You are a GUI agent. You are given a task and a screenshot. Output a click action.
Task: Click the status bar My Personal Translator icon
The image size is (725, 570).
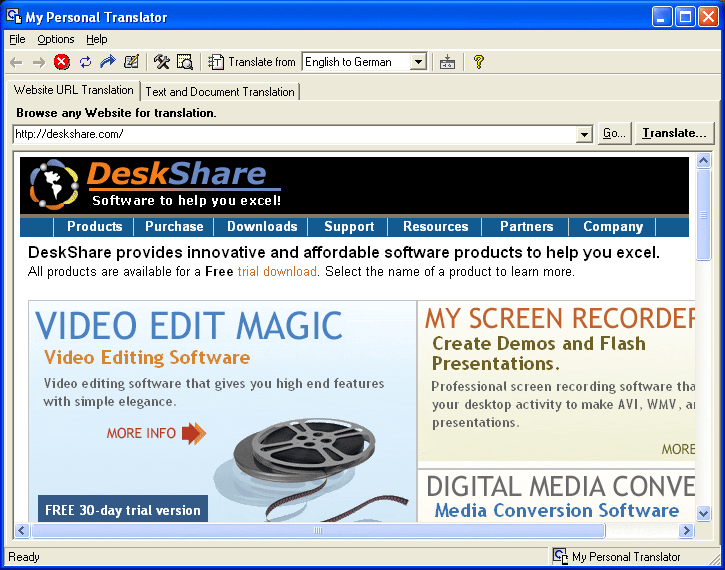[x=560, y=556]
